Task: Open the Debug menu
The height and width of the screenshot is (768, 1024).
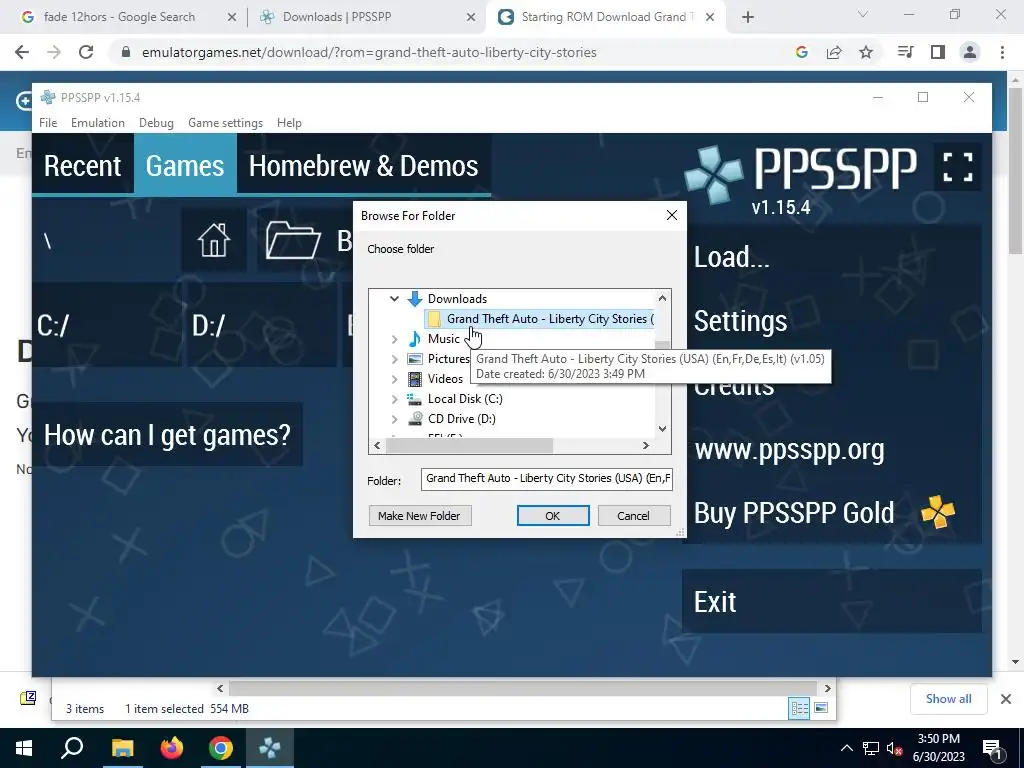Action: click(x=156, y=123)
